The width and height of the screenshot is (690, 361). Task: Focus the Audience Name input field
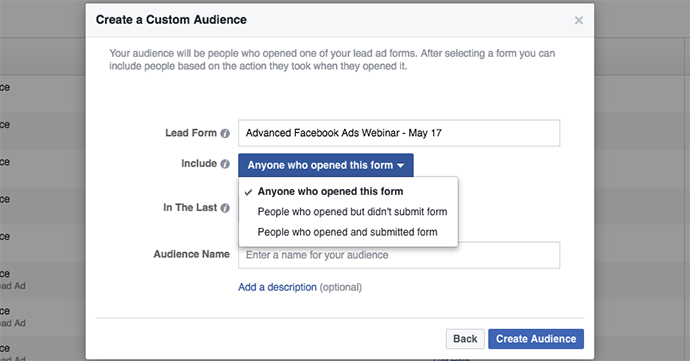pos(399,255)
